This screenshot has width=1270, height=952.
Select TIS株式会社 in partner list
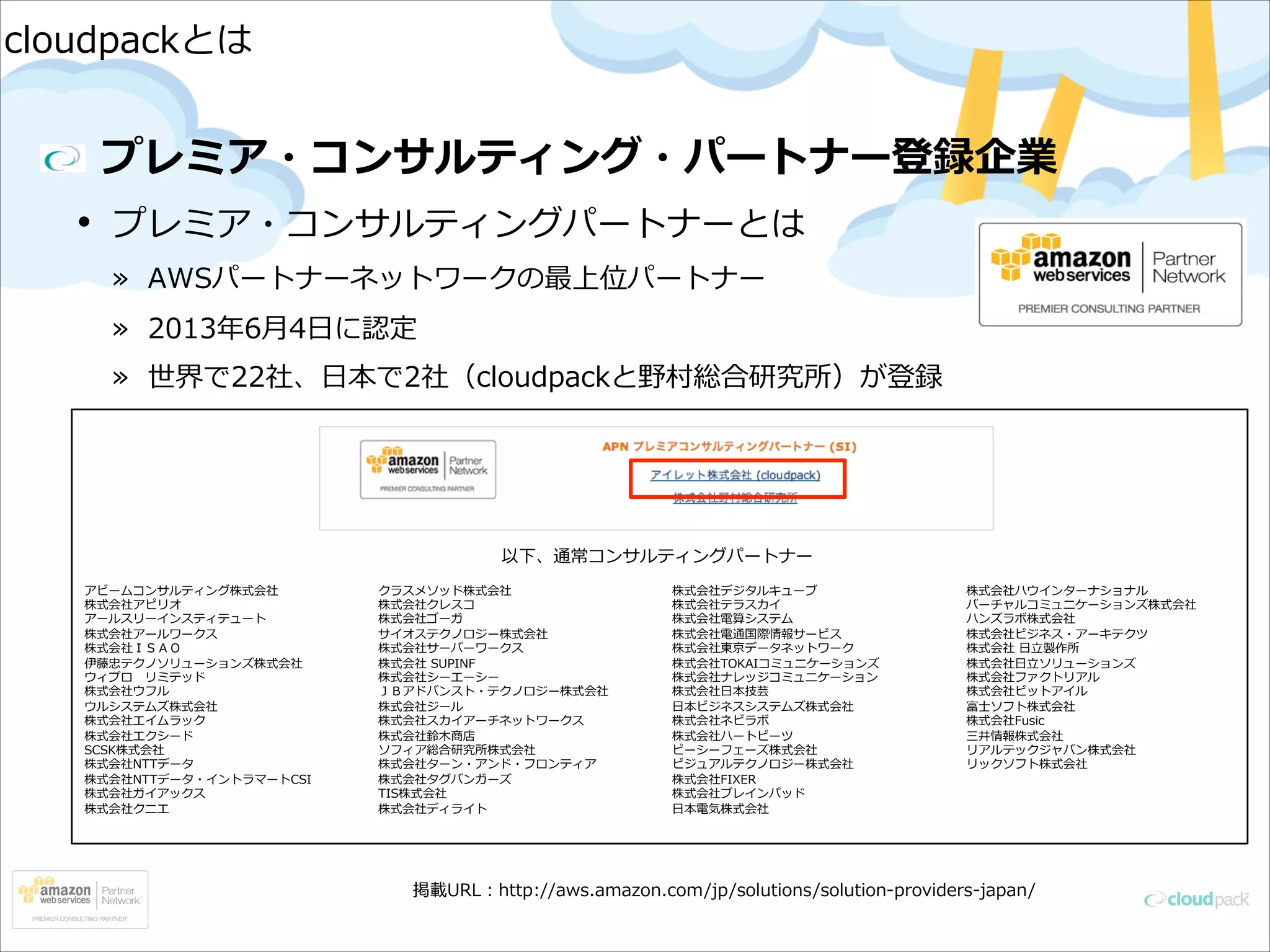[412, 793]
